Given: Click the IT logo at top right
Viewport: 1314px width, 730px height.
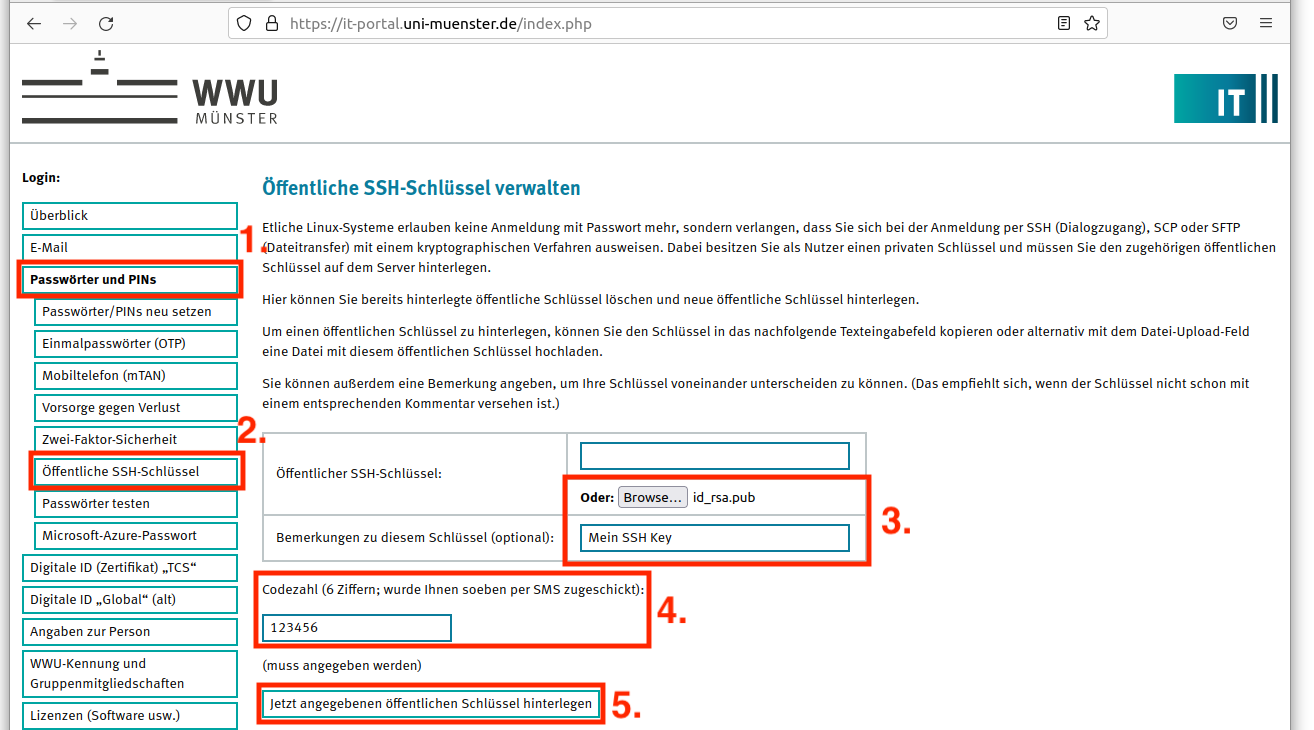Looking at the screenshot, I should pyautogui.click(x=1225, y=98).
